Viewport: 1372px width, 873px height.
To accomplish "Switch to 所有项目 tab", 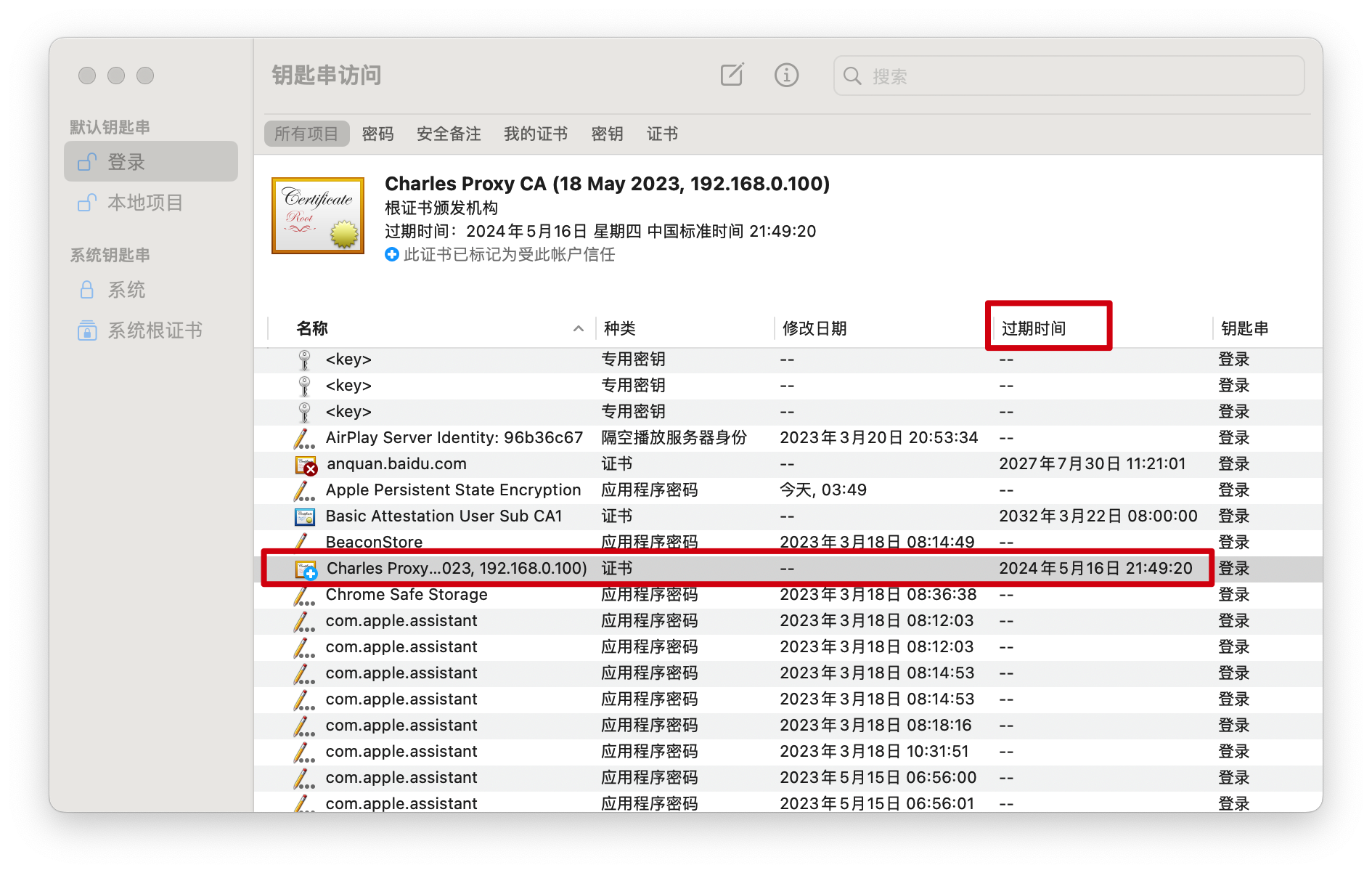I will [x=306, y=134].
